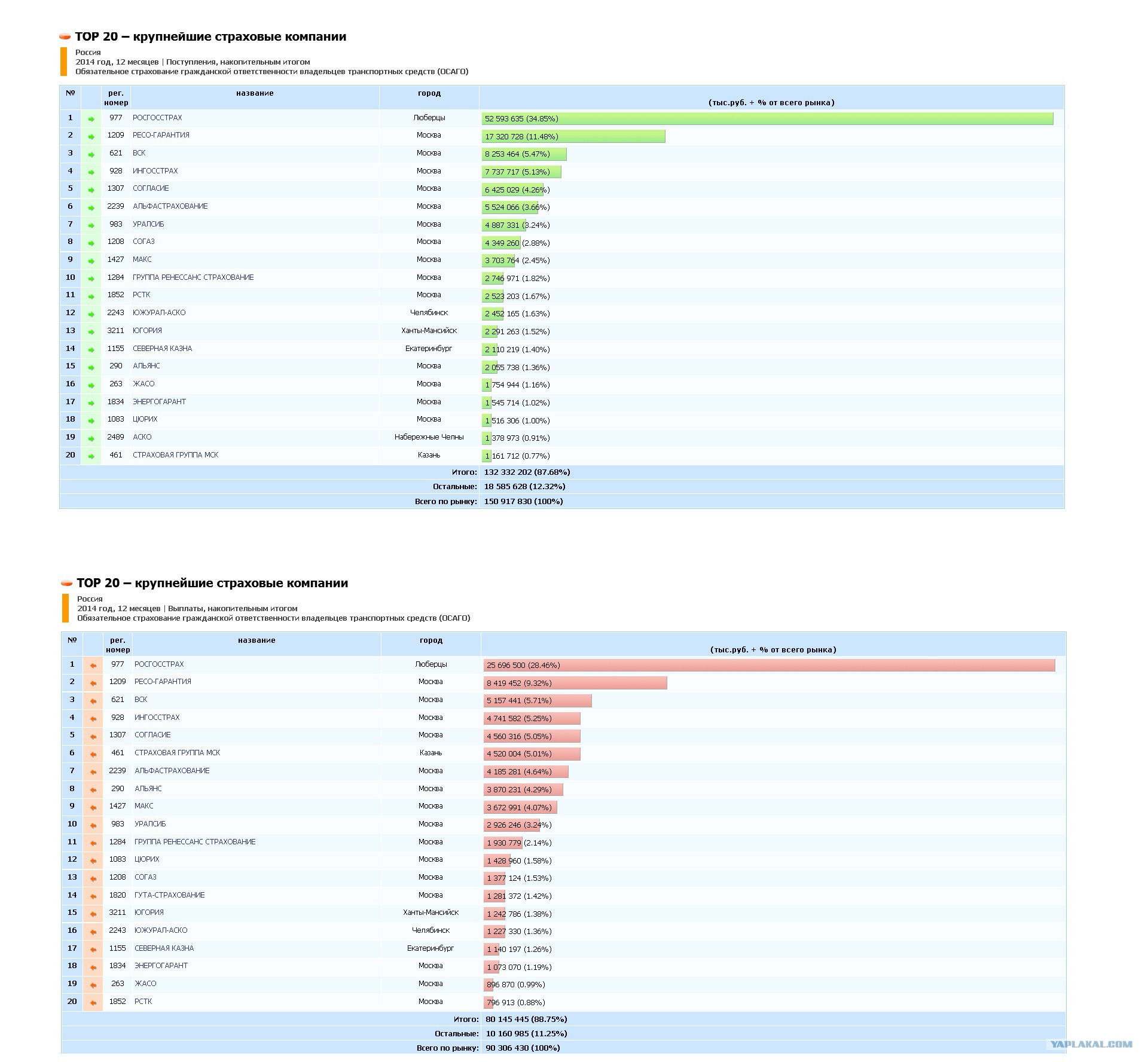Select green arrow beside МАКС
Screen dimensions: 1148x1062
click(x=91, y=261)
